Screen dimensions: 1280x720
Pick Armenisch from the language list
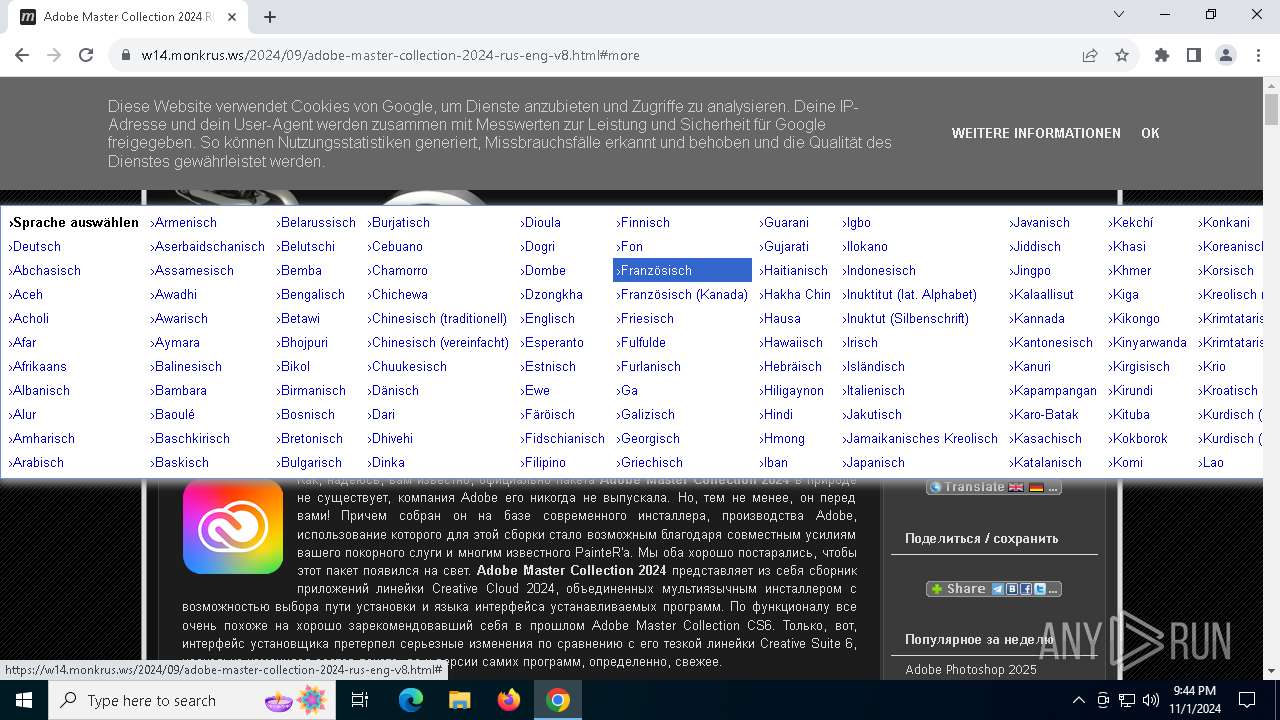tap(184, 222)
